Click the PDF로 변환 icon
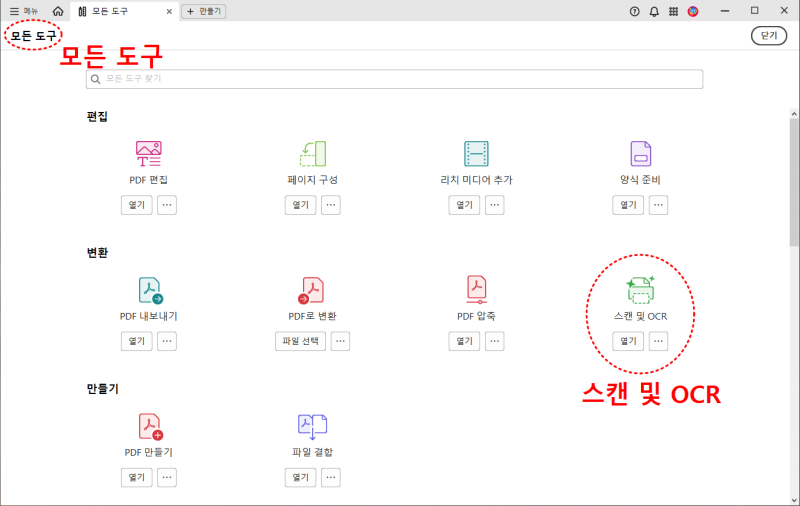The image size is (800, 506). click(311, 290)
